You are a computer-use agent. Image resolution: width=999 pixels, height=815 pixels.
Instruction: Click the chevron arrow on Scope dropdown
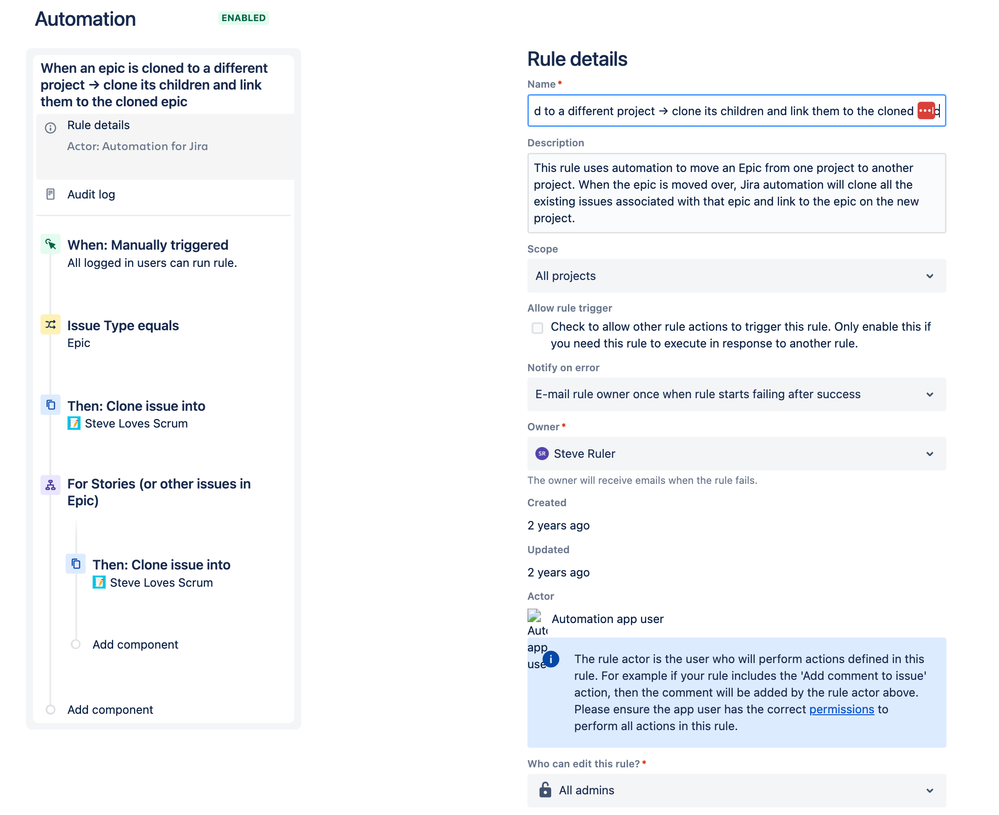pyautogui.click(x=930, y=276)
